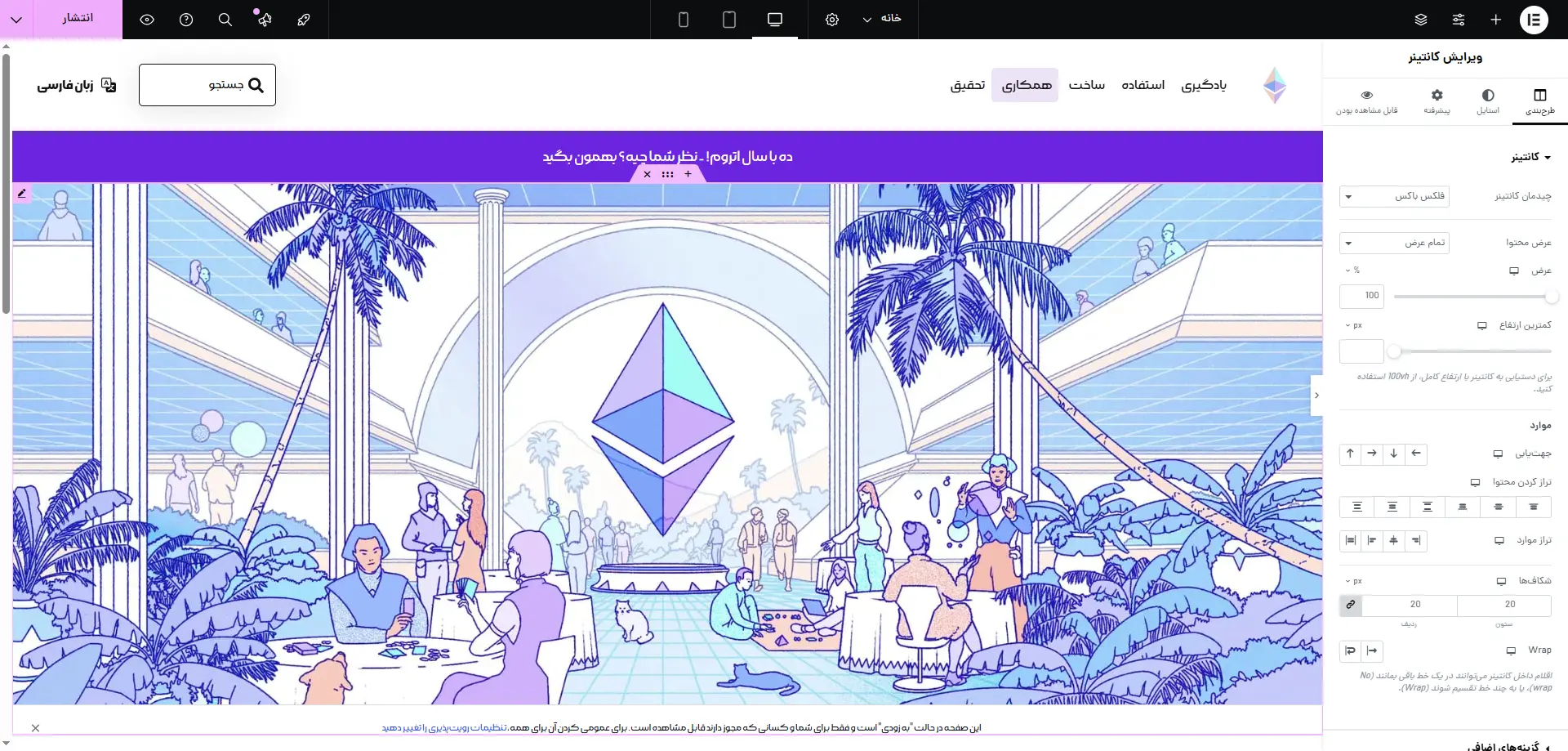Switch to the پیشرفته tab
Screen dimensions: 1568x751
1437,101
